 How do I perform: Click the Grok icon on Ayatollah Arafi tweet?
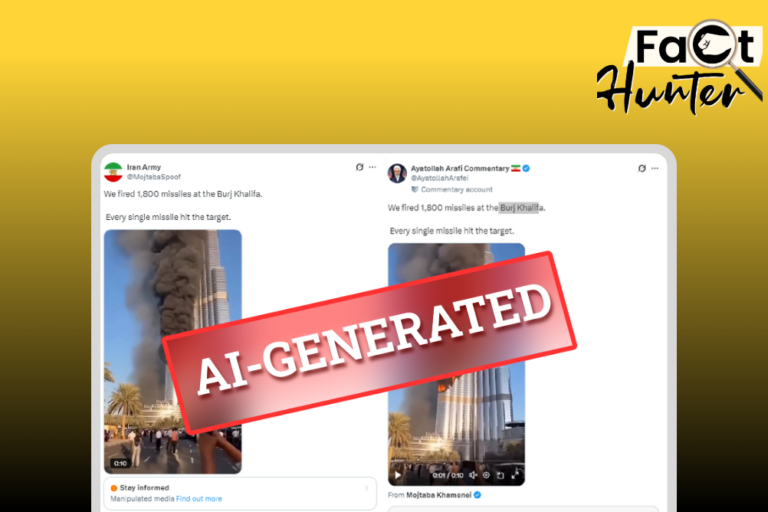(x=642, y=168)
